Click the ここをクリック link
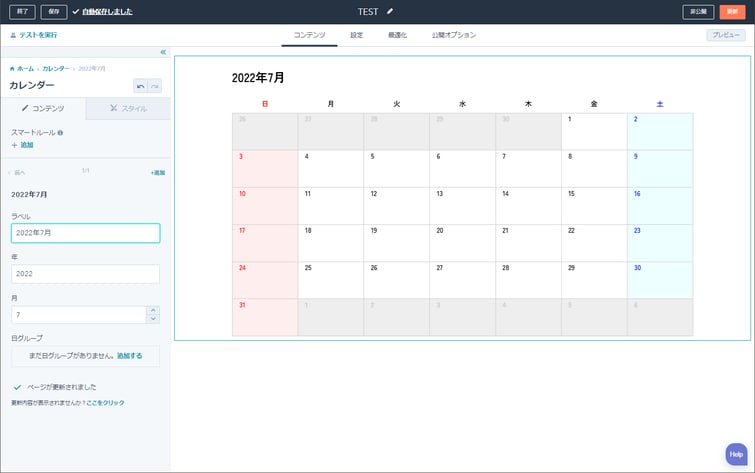 [x=105, y=402]
